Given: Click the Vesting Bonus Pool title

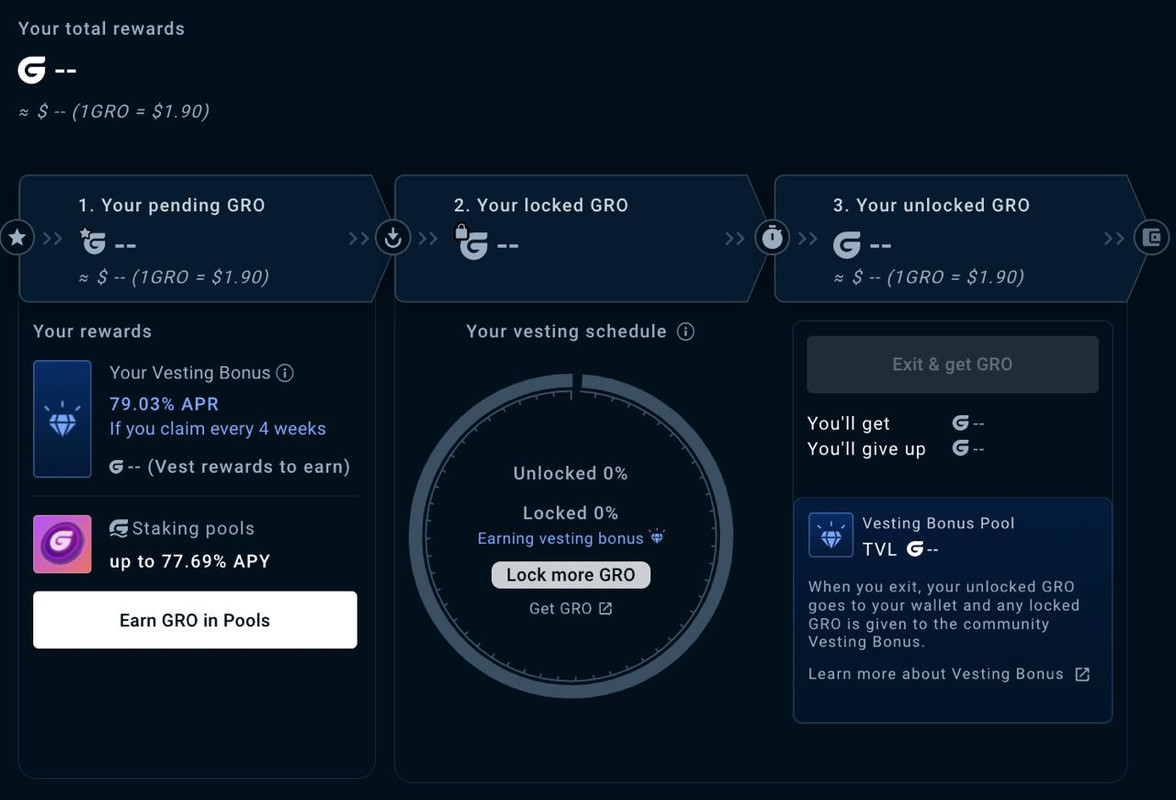Looking at the screenshot, I should (938, 523).
